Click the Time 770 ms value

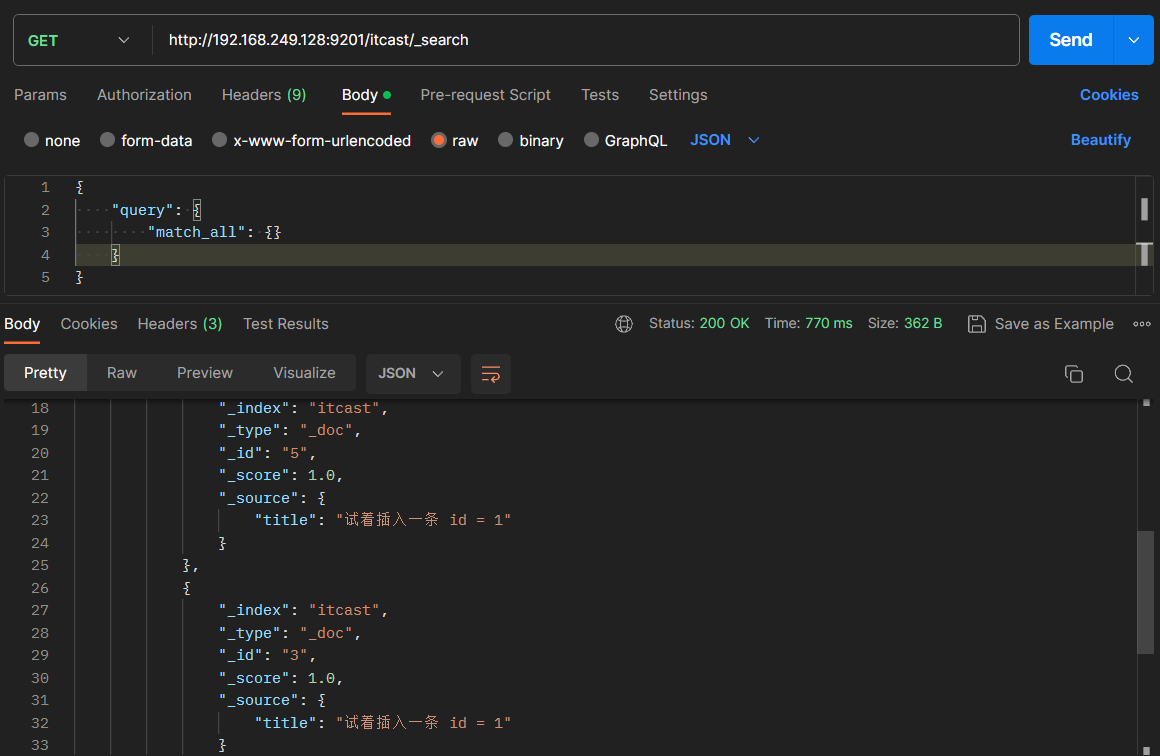[x=809, y=323]
